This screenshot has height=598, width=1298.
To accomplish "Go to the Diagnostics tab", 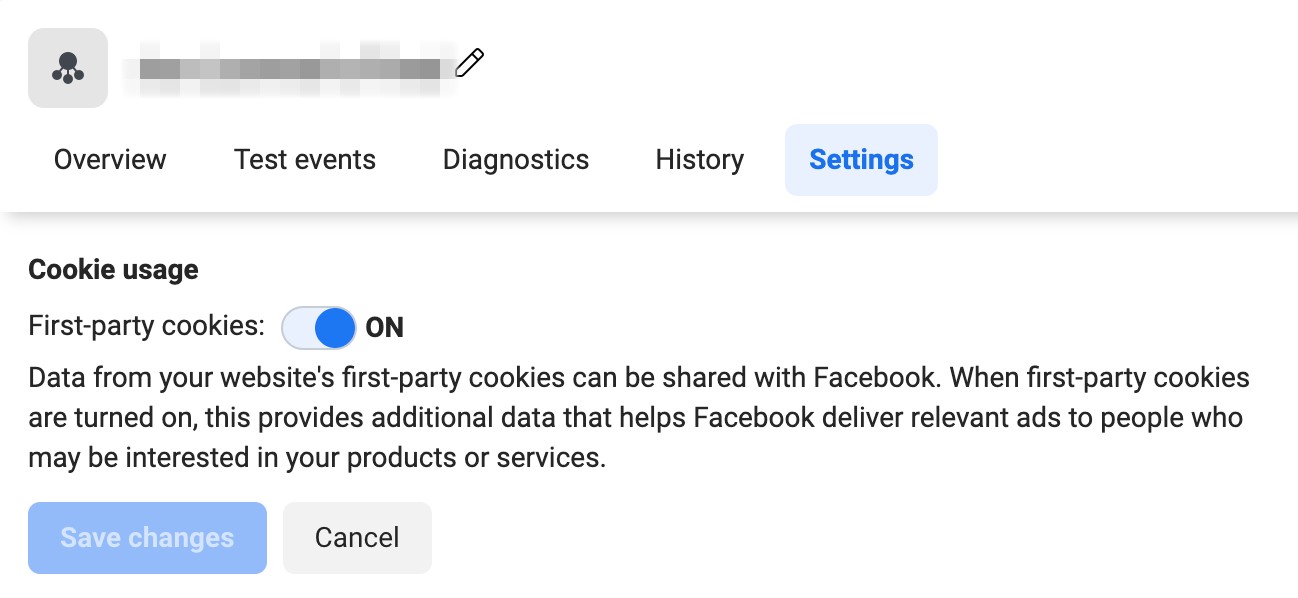I will (515, 159).
